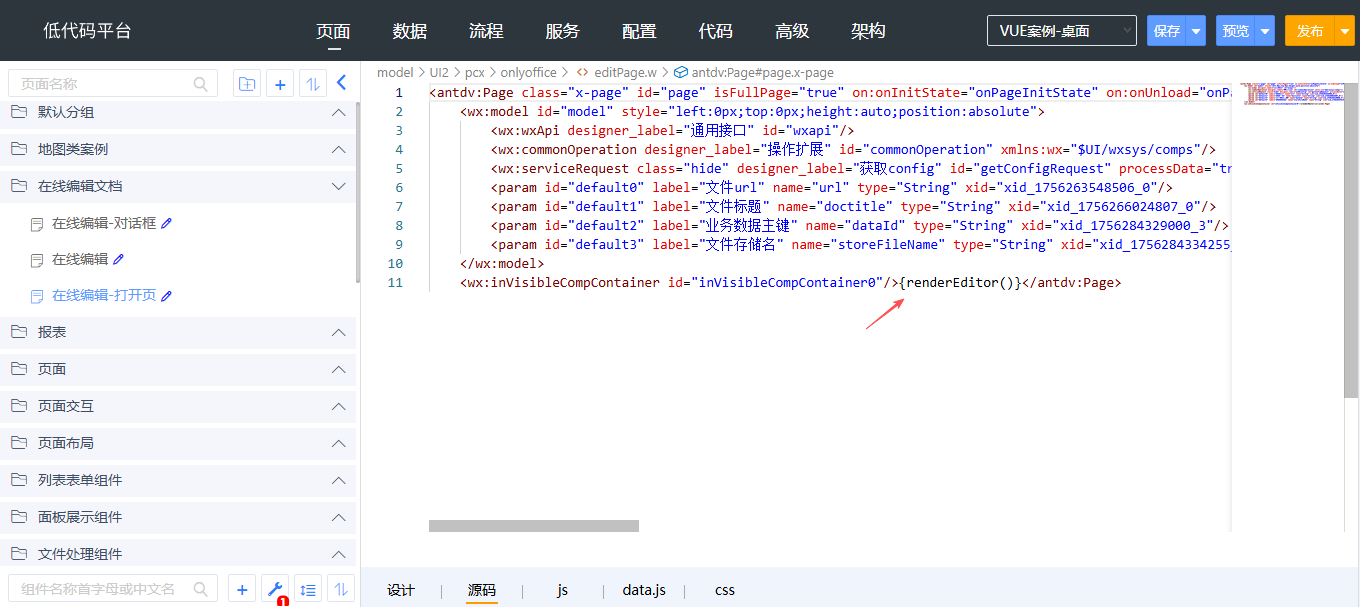Image resolution: width=1360 pixels, height=607 pixels.
Task: Click the line-spacing list icon at bottom left
Action: tap(308, 590)
